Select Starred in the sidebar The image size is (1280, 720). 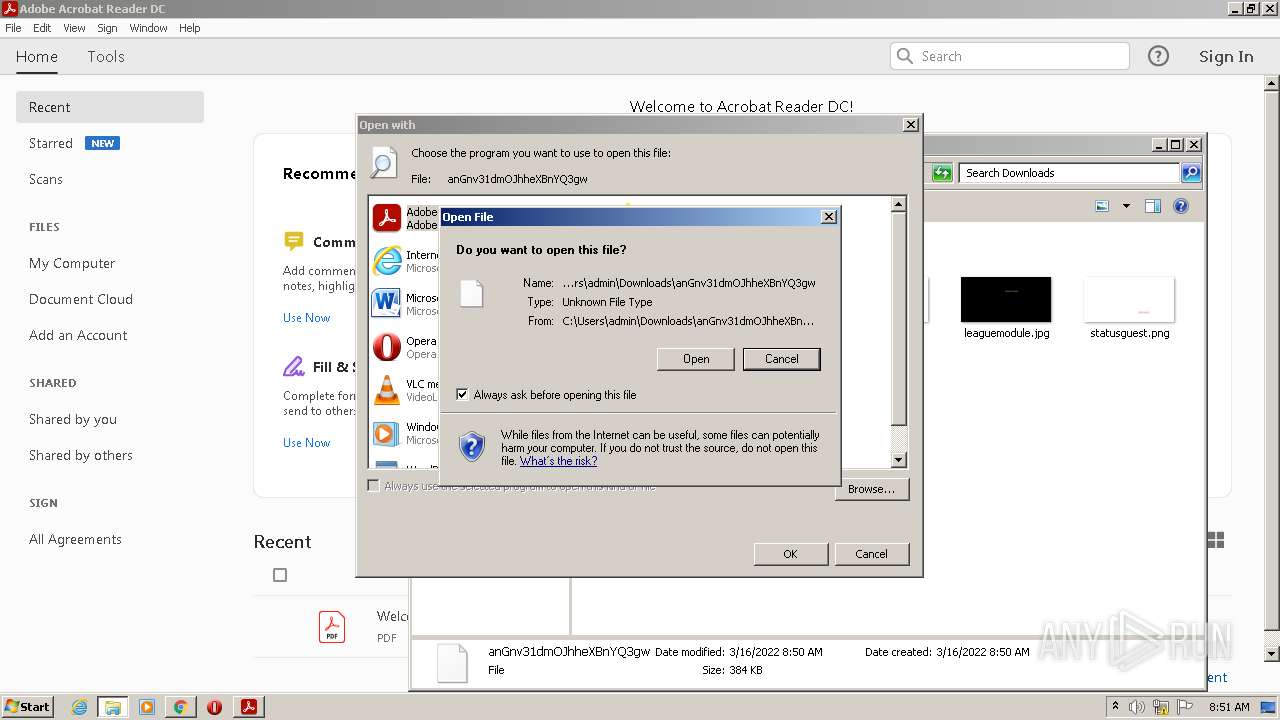coord(51,143)
